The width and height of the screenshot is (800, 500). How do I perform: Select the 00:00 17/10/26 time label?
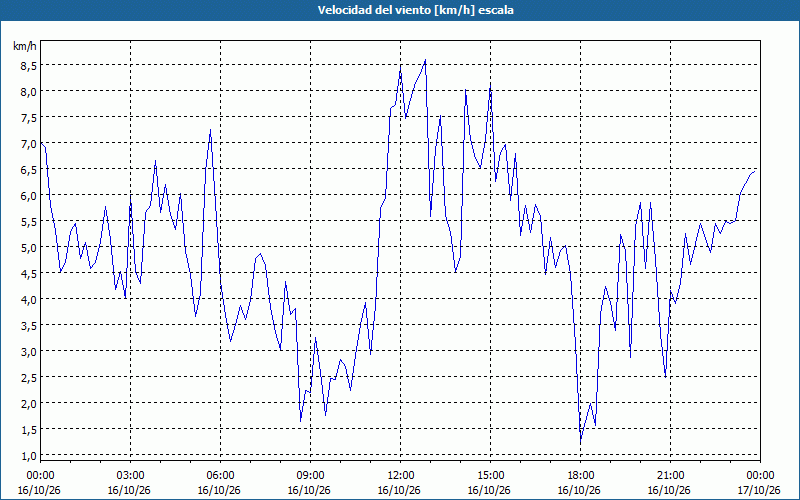coord(760,483)
